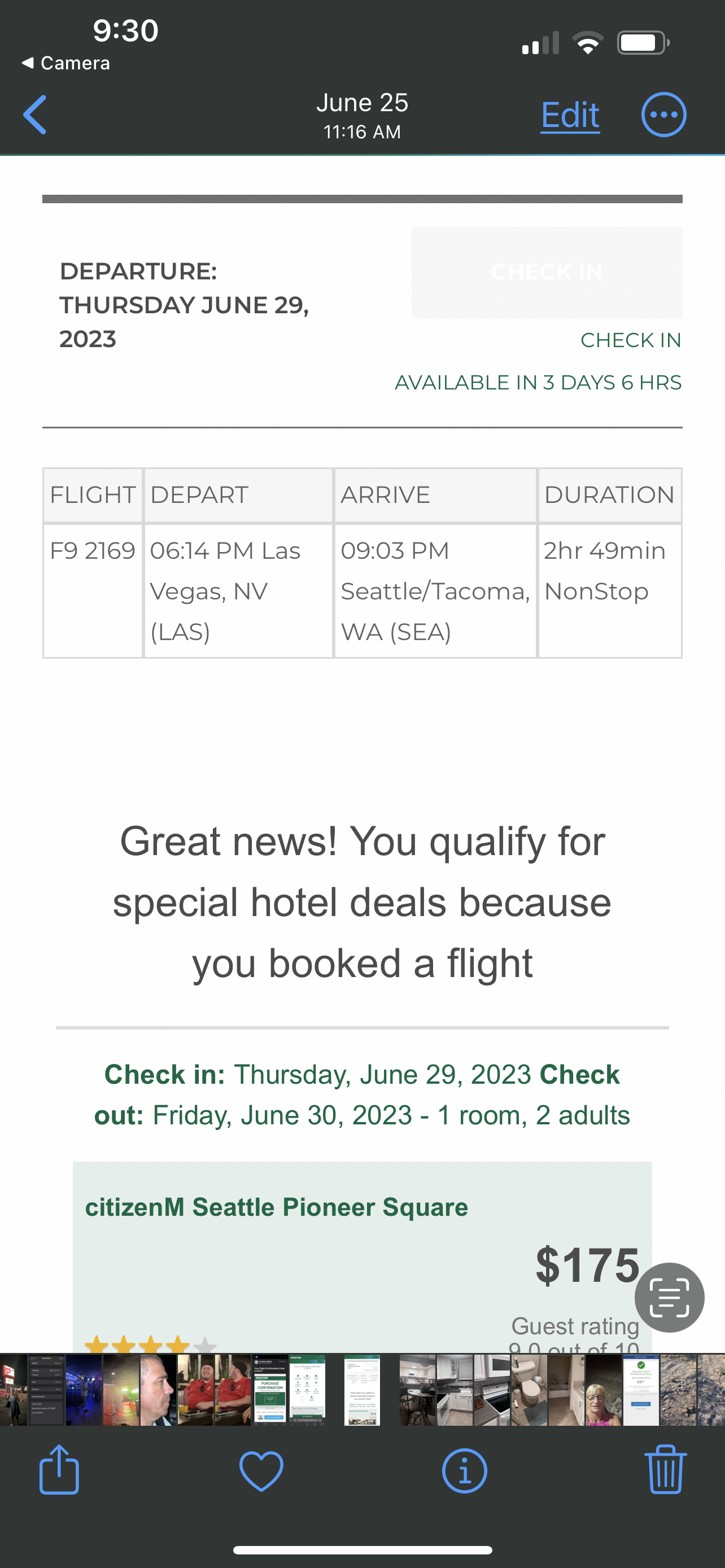Select the kitchen stove photo thumbnail
The width and height of the screenshot is (725, 1568).
click(491, 1390)
